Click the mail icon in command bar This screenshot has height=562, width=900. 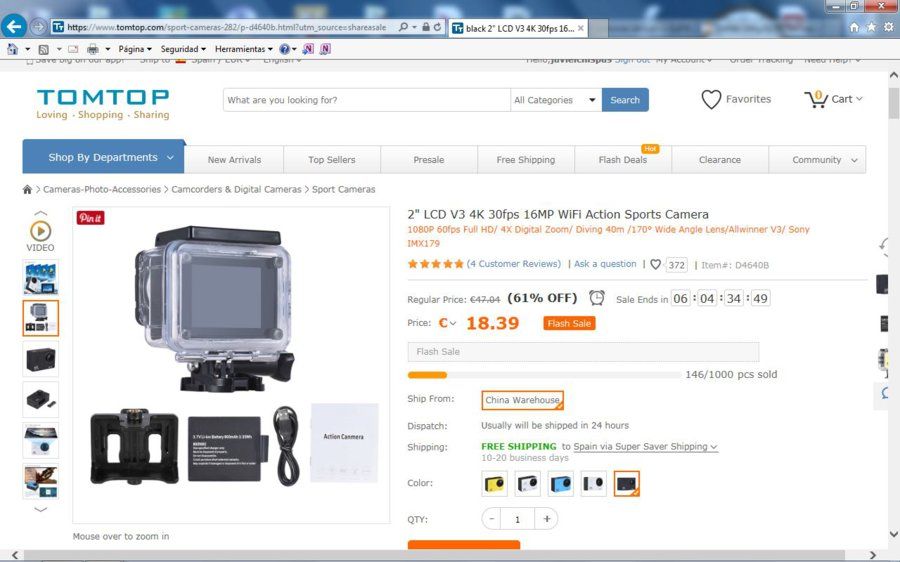73,49
